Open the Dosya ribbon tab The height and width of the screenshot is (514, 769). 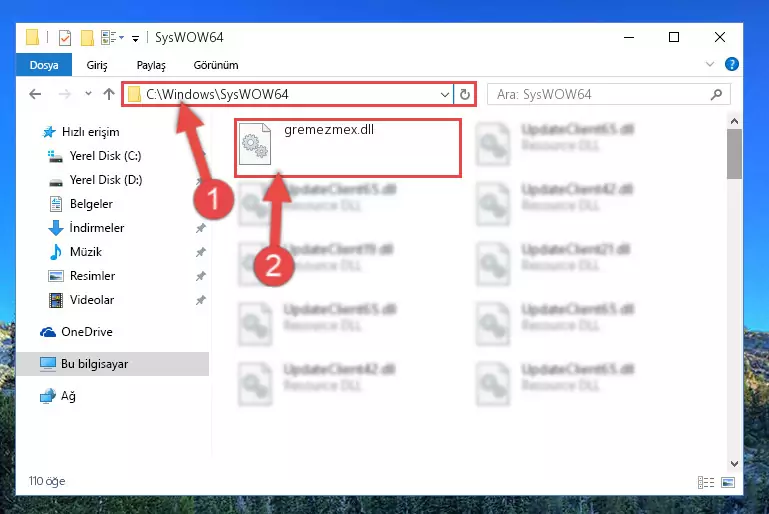point(44,65)
